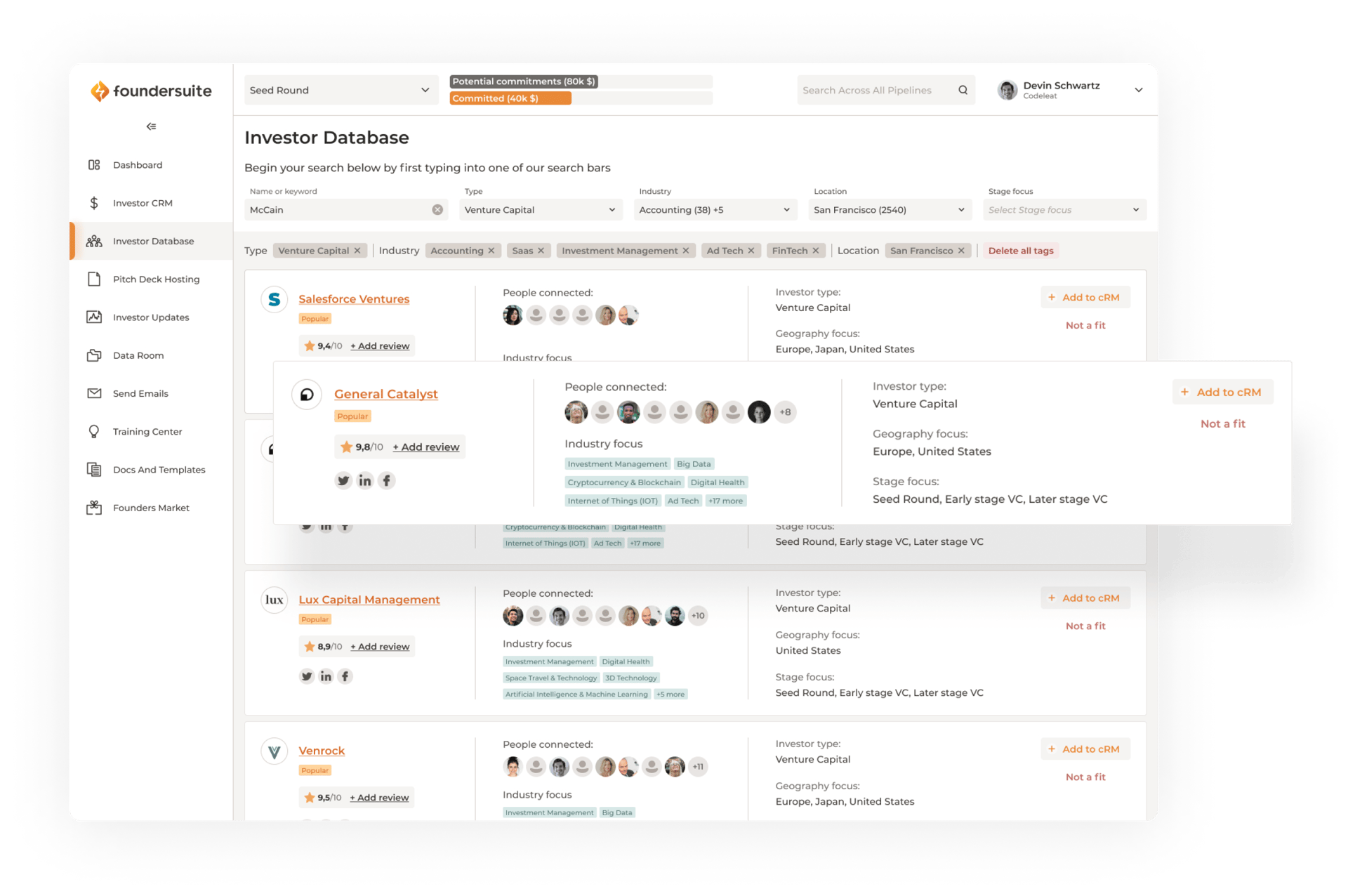The height and width of the screenshot is (896, 1348).
Task: Collapse the sidebar with the arrow icon
Action: 151,126
